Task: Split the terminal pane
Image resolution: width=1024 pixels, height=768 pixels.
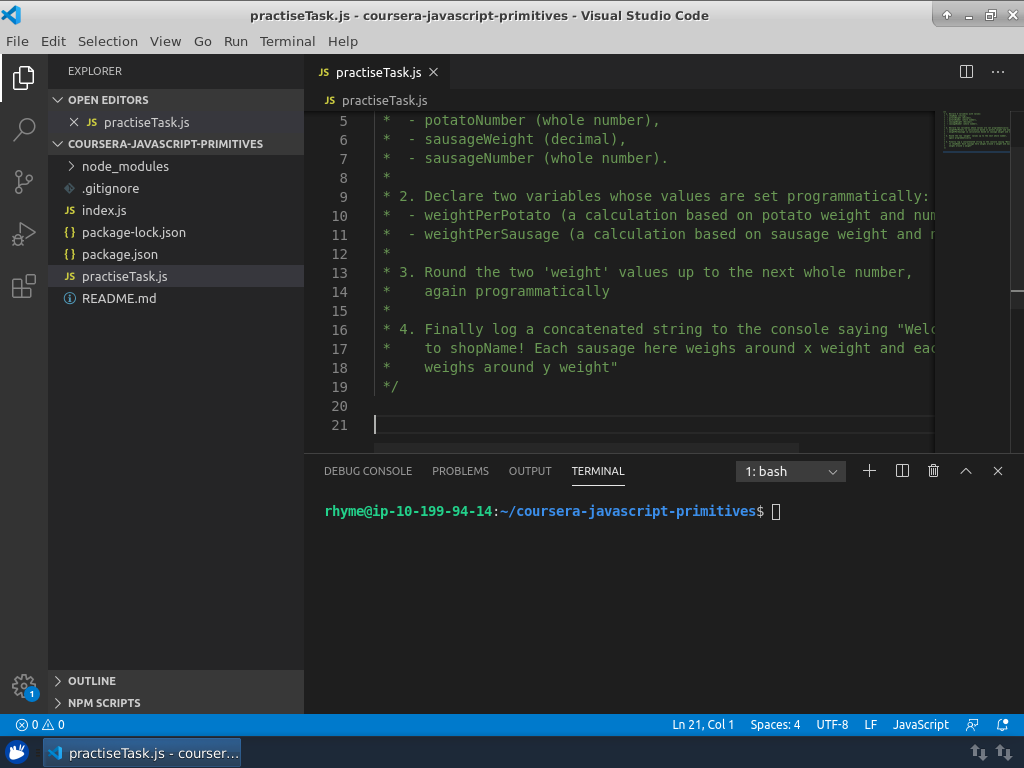Action: click(901, 471)
